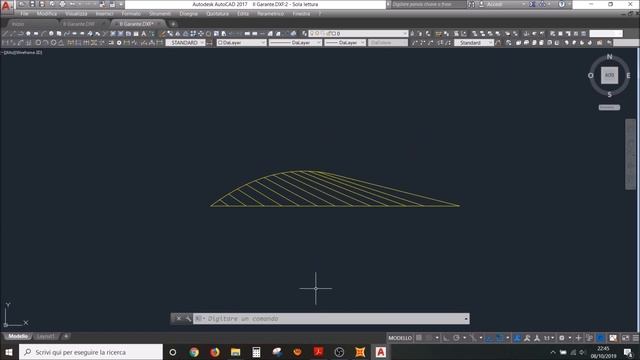Toggle annotation objects visibility in status bar
The height and width of the screenshot is (360, 640).
[517, 338]
